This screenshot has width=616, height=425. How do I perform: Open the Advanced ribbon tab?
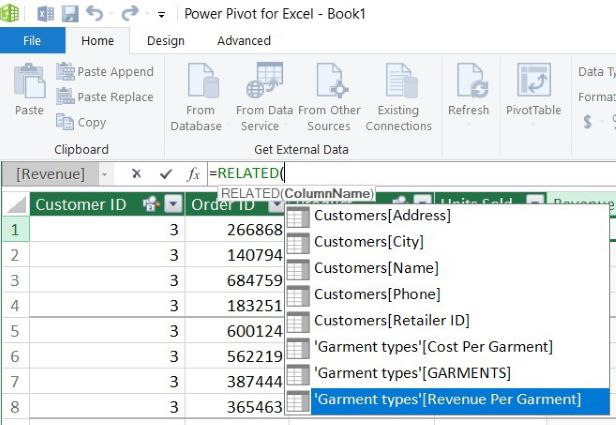tap(243, 41)
